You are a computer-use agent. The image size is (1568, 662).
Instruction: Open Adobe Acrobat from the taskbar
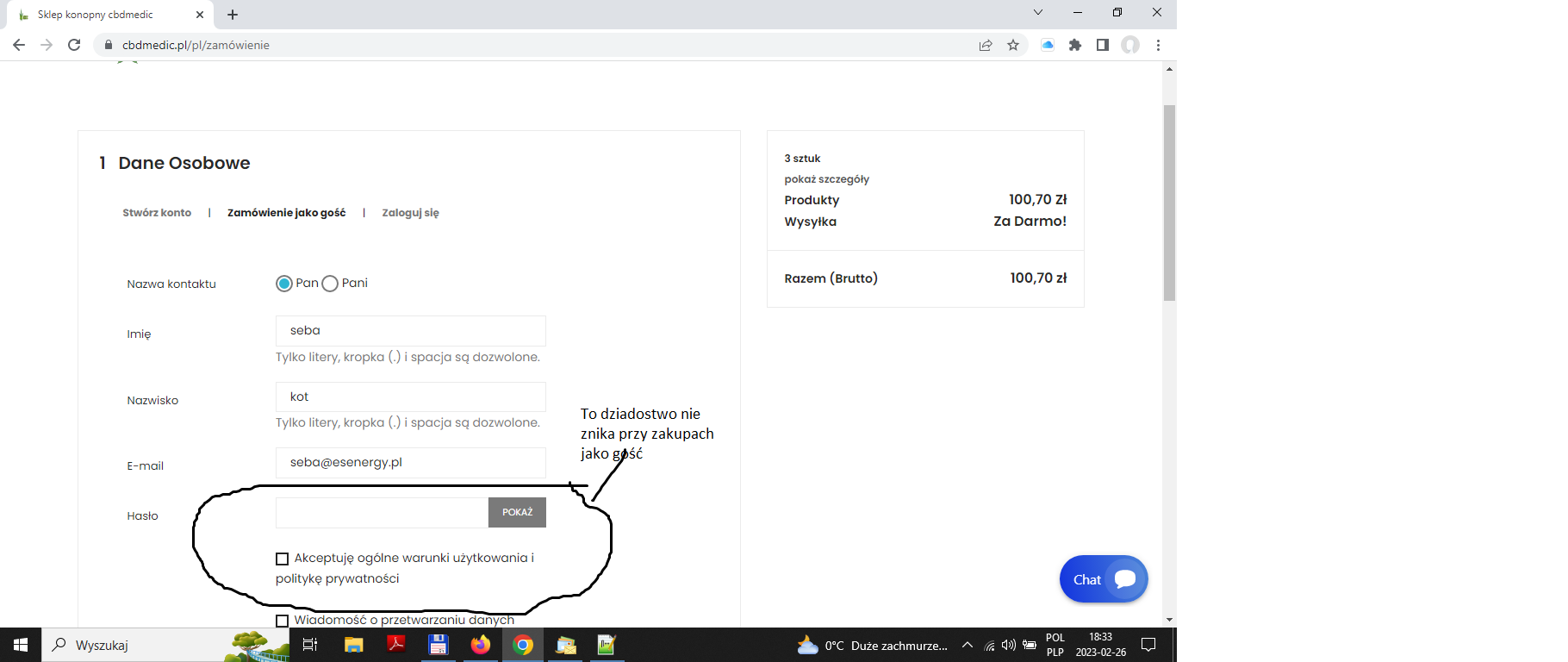[x=396, y=645]
